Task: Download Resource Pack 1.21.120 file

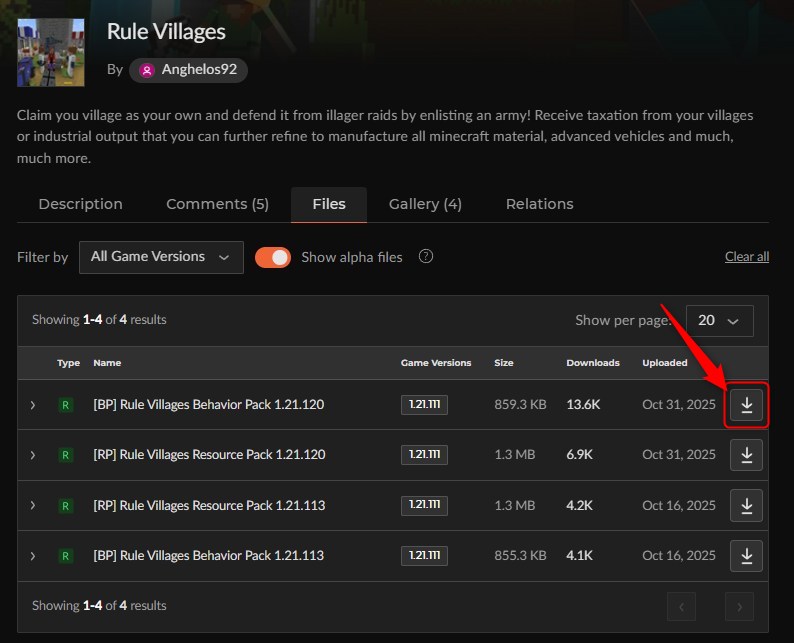Action: click(x=746, y=455)
